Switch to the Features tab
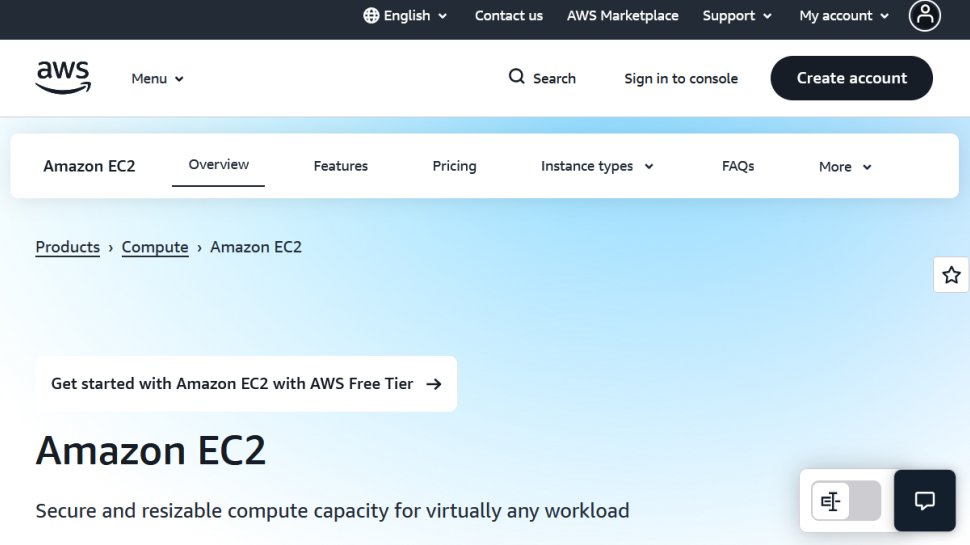The height and width of the screenshot is (545, 970). tap(340, 166)
